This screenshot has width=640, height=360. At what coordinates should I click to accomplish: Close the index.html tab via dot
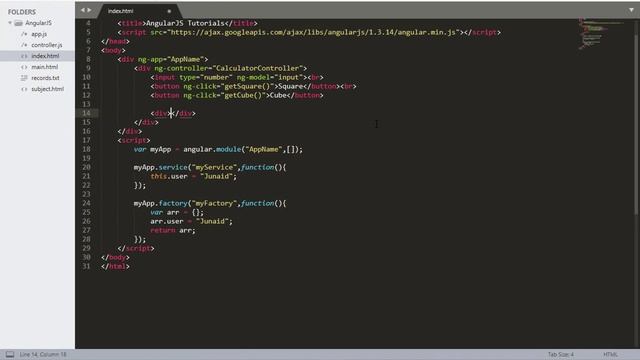coord(169,11)
